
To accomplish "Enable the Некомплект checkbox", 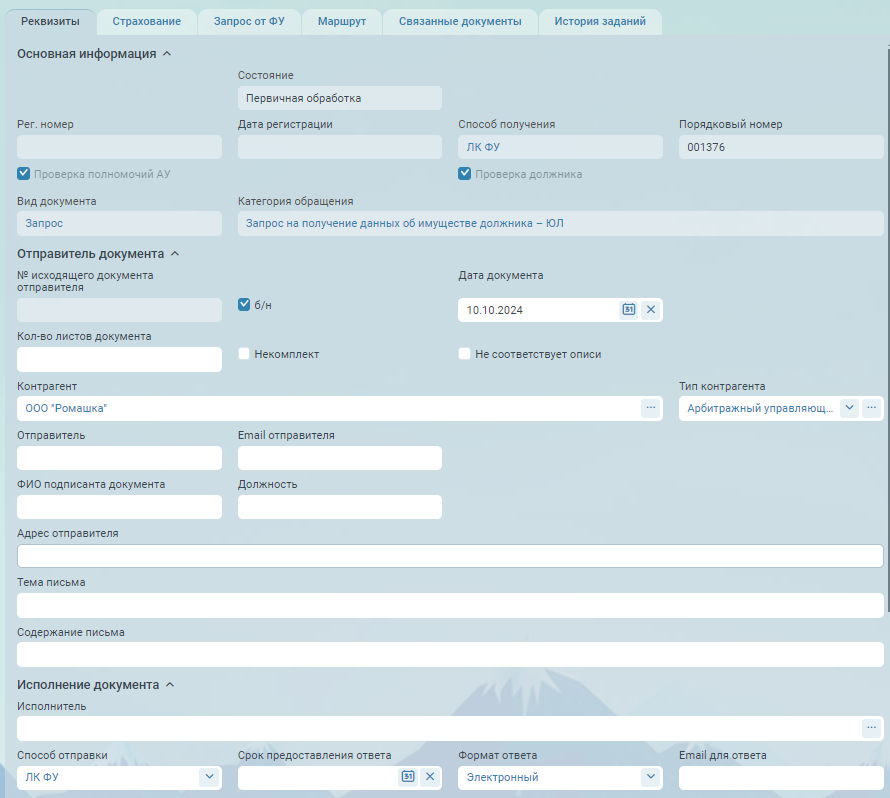I will (244, 354).
